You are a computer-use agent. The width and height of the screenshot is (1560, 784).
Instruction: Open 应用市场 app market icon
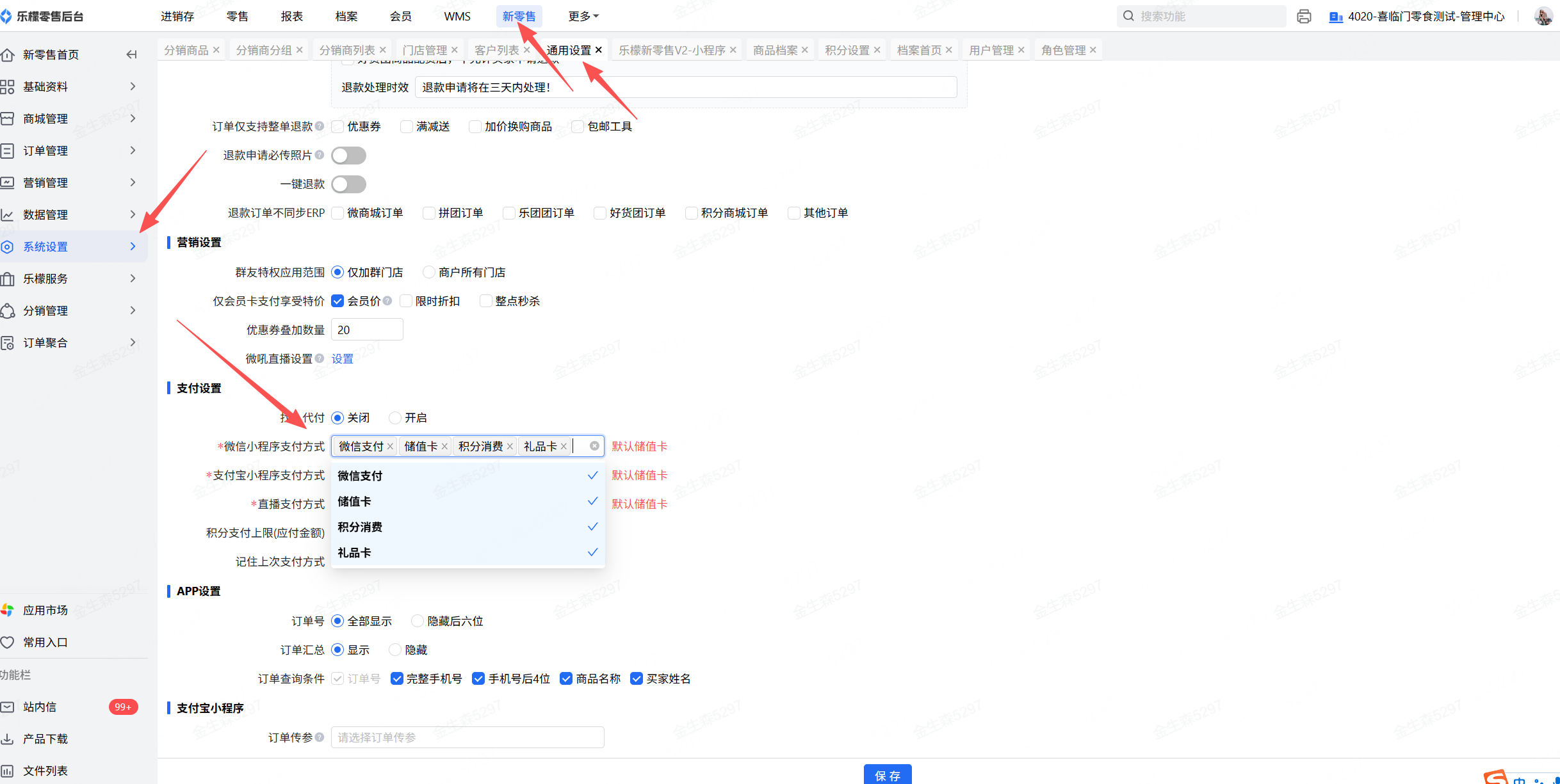pyautogui.click(x=8, y=610)
